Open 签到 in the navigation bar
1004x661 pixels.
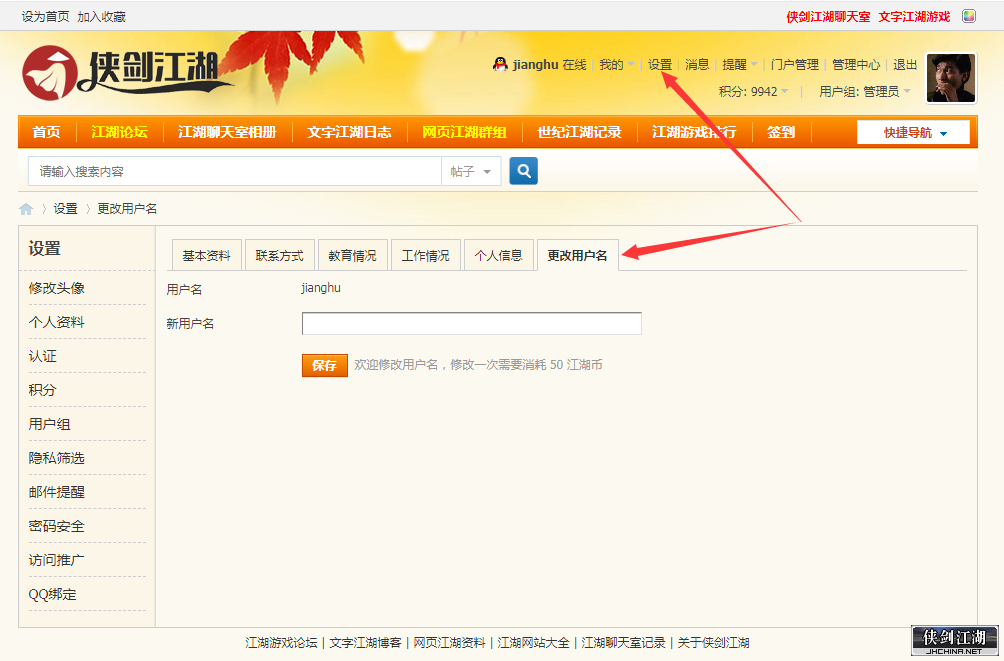(781, 132)
